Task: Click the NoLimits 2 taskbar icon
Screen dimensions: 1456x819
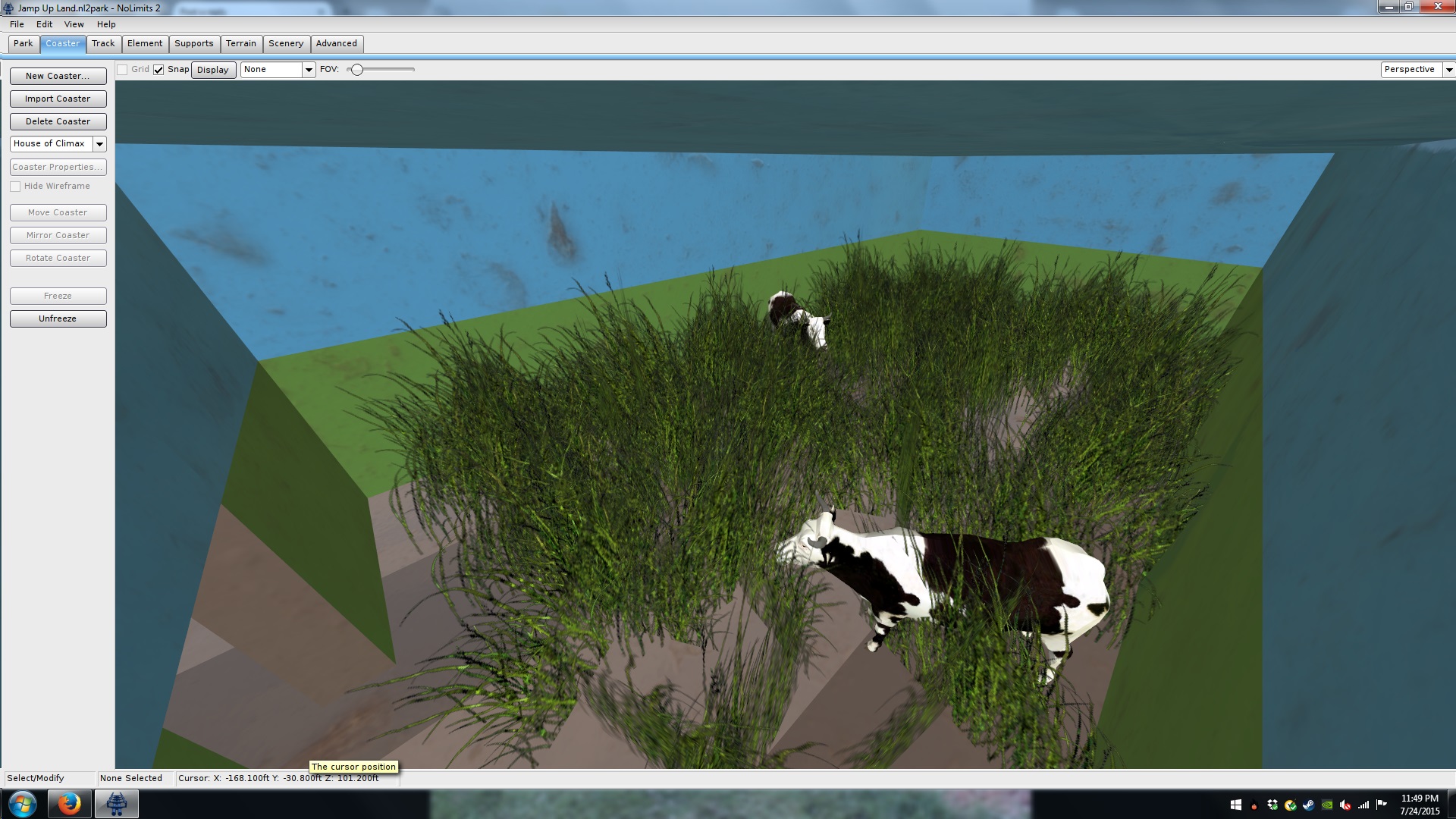Action: coord(116,804)
